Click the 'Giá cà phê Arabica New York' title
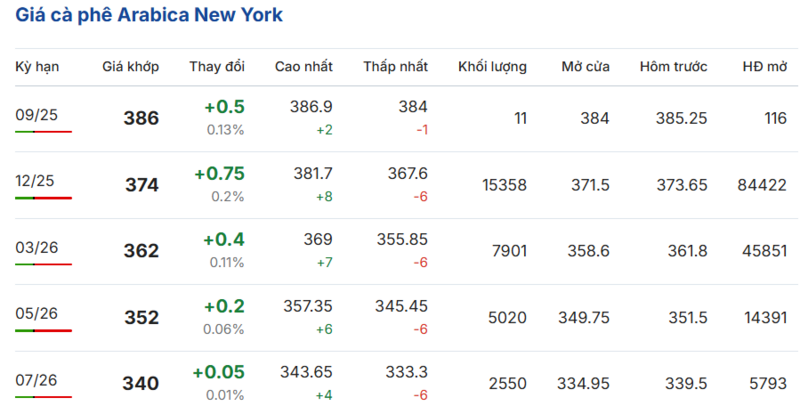This screenshot has height=414, width=800. pos(148,16)
